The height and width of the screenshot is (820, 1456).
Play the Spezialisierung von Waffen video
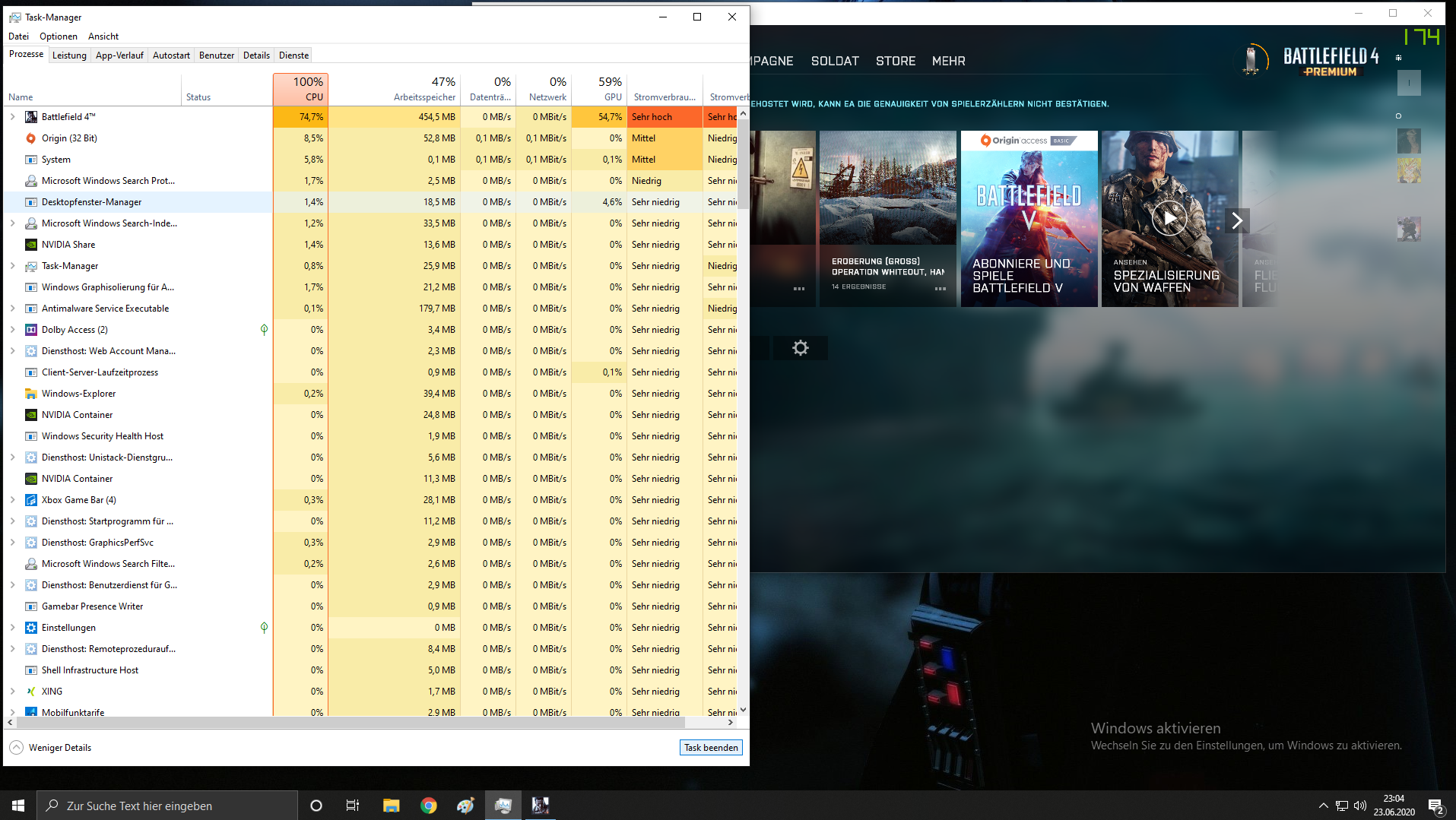1169,219
